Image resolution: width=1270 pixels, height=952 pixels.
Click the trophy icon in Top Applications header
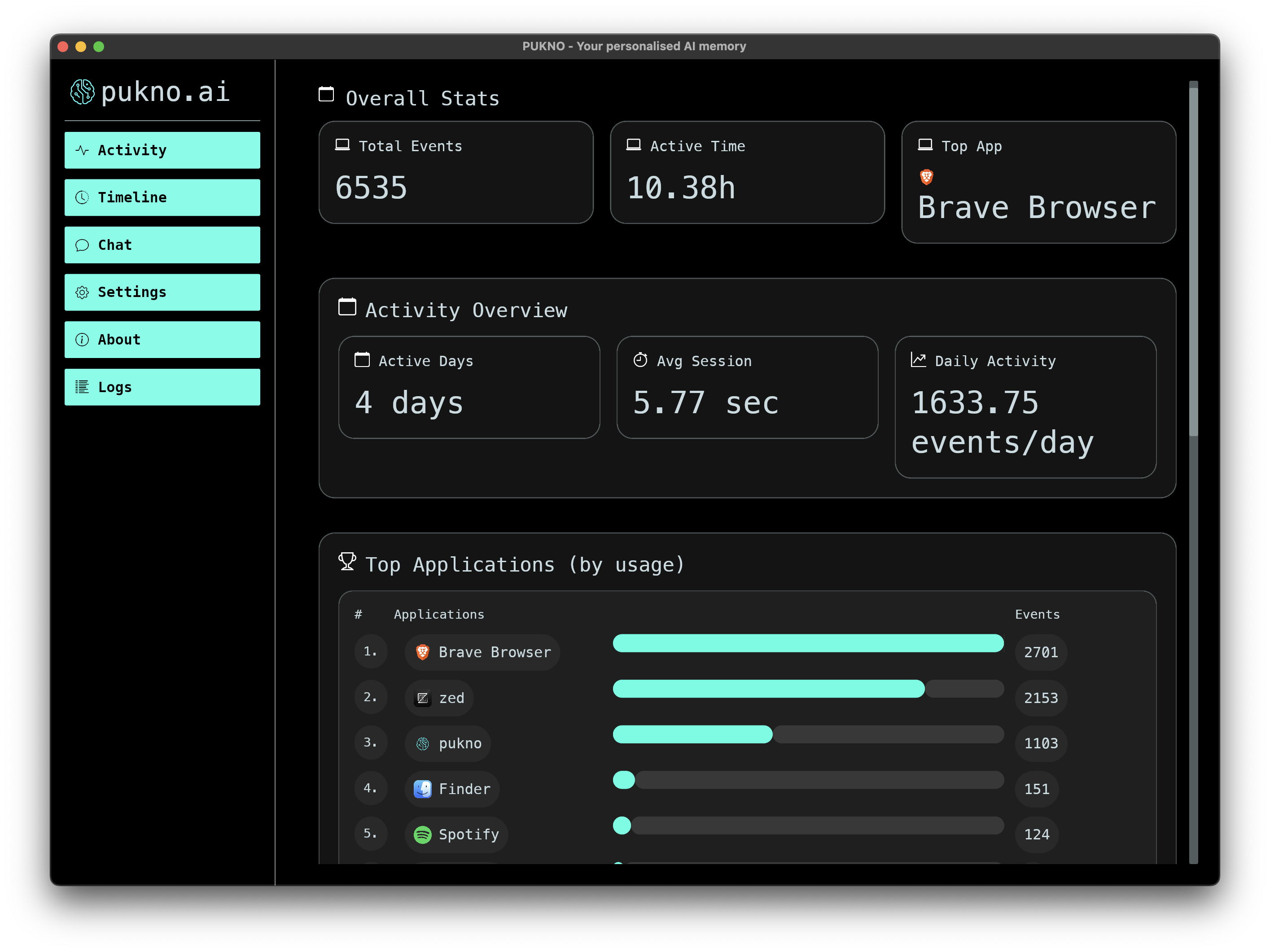tap(347, 563)
